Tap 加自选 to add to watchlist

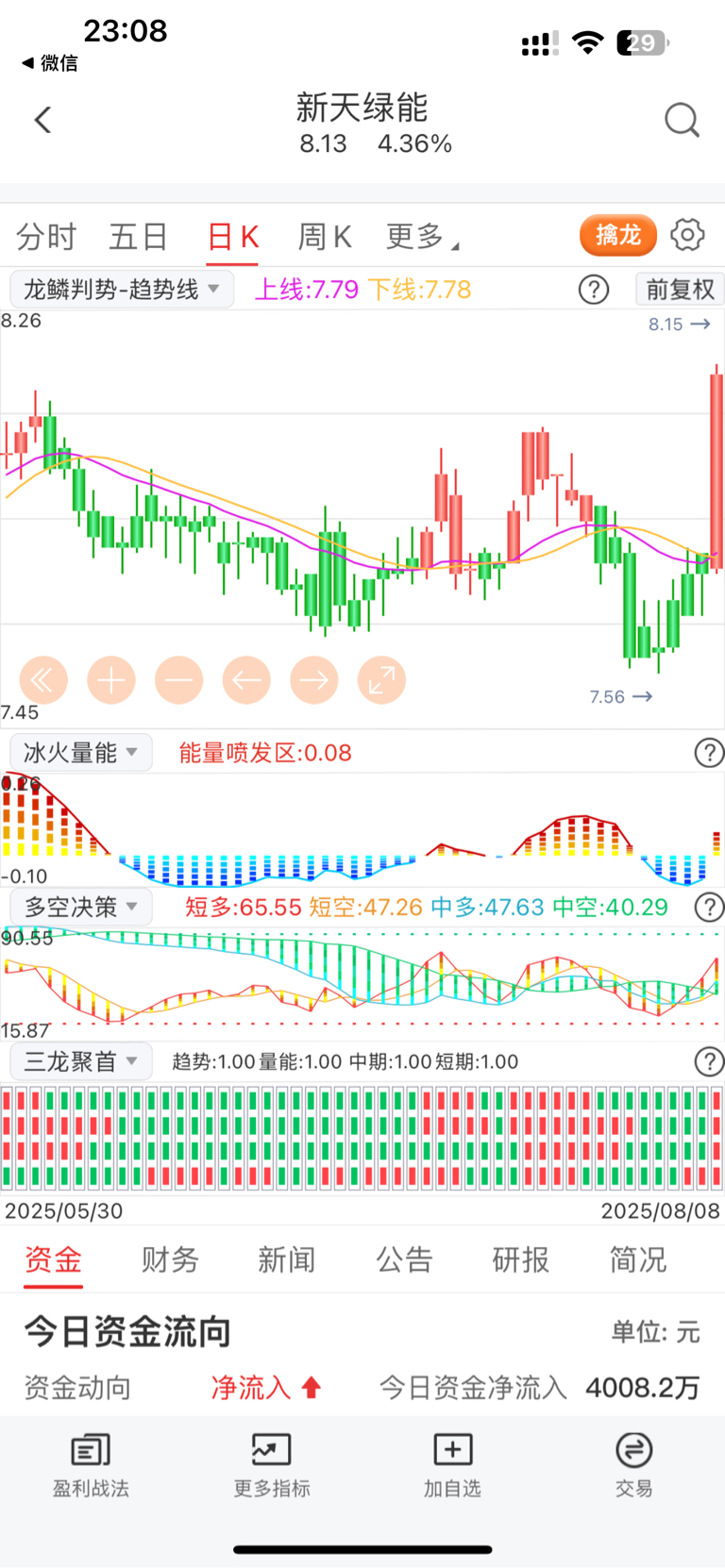[x=452, y=1465]
